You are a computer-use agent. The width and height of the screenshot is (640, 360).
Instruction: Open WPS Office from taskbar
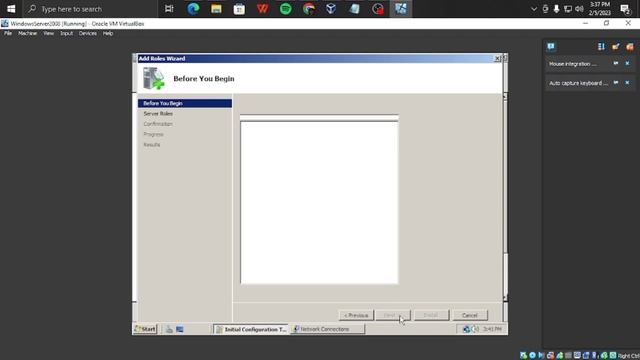(x=262, y=9)
